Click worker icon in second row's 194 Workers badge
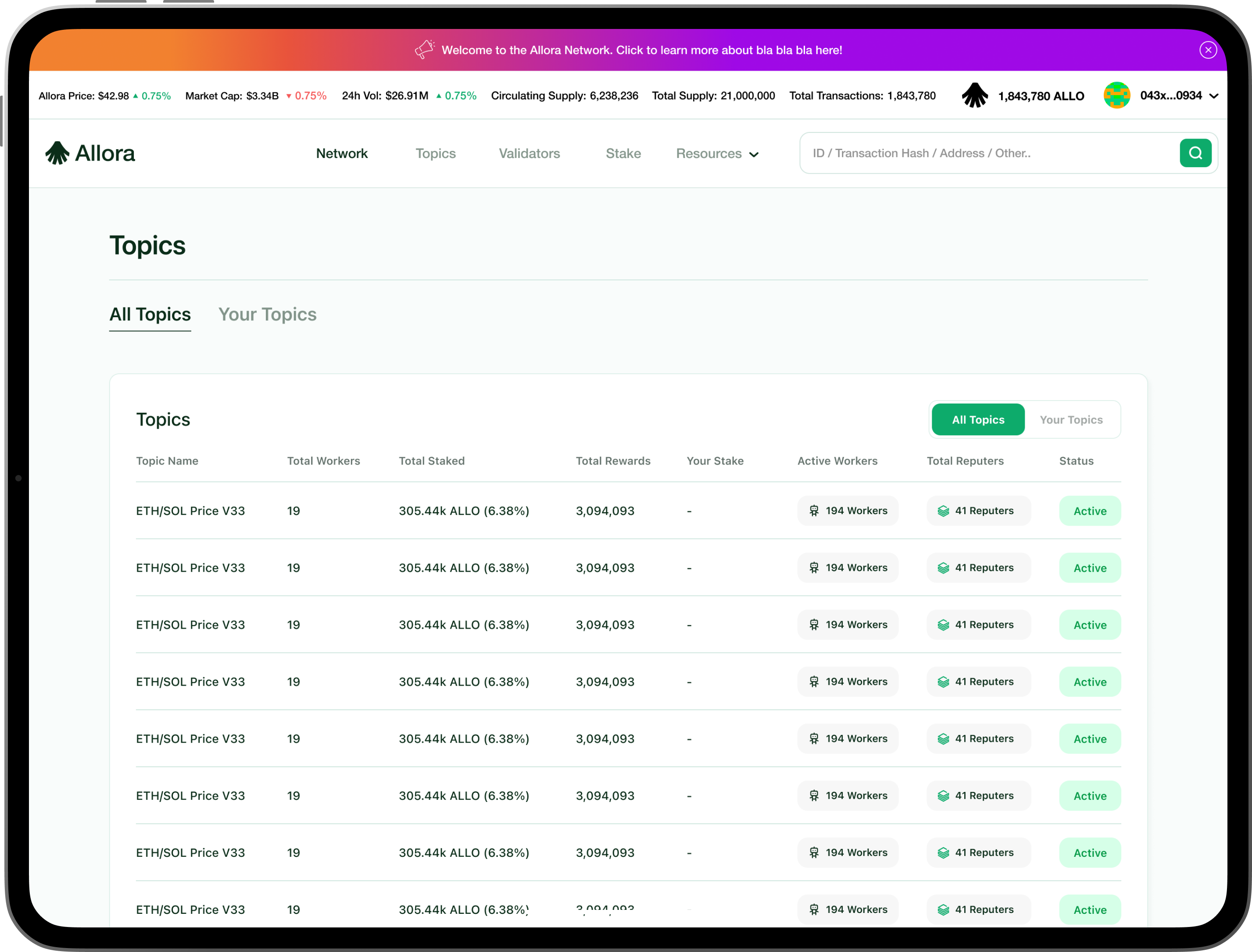1252x952 pixels. (814, 568)
